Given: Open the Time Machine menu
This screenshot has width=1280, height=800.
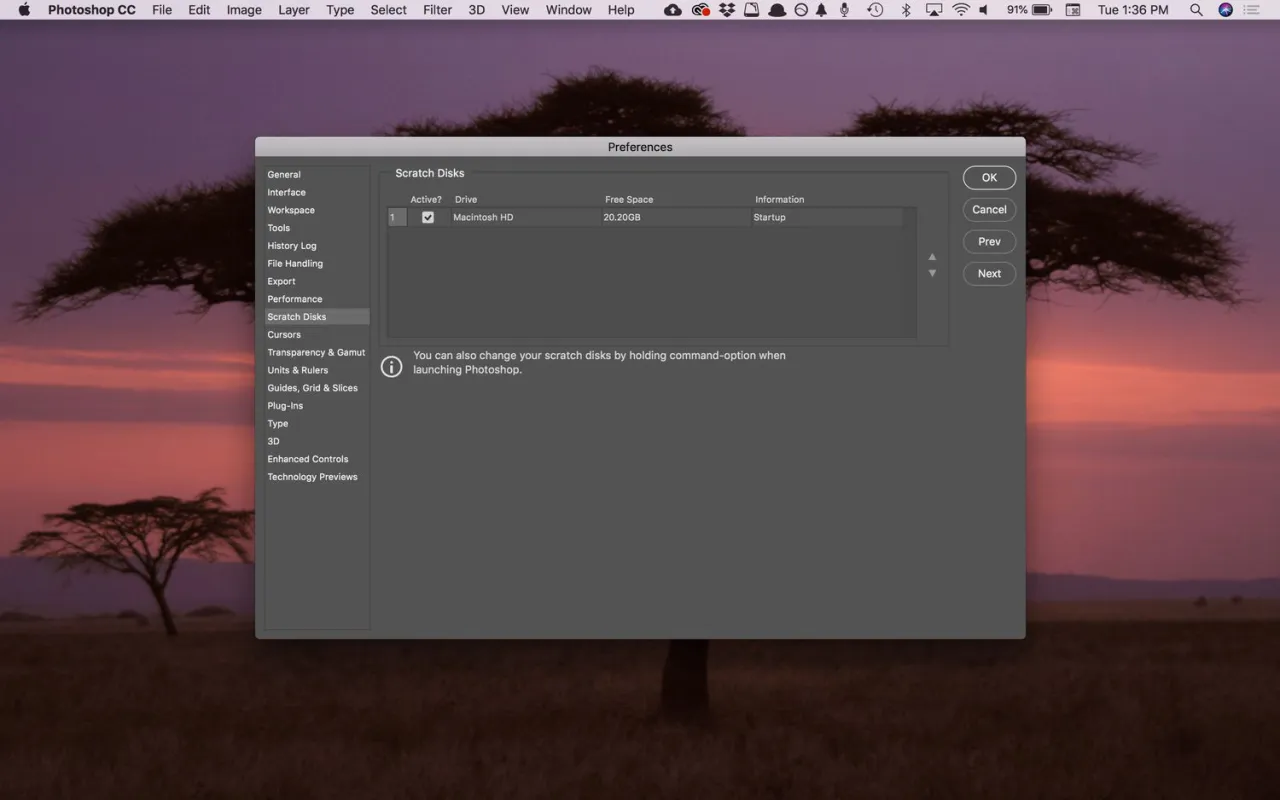Looking at the screenshot, I should (874, 10).
